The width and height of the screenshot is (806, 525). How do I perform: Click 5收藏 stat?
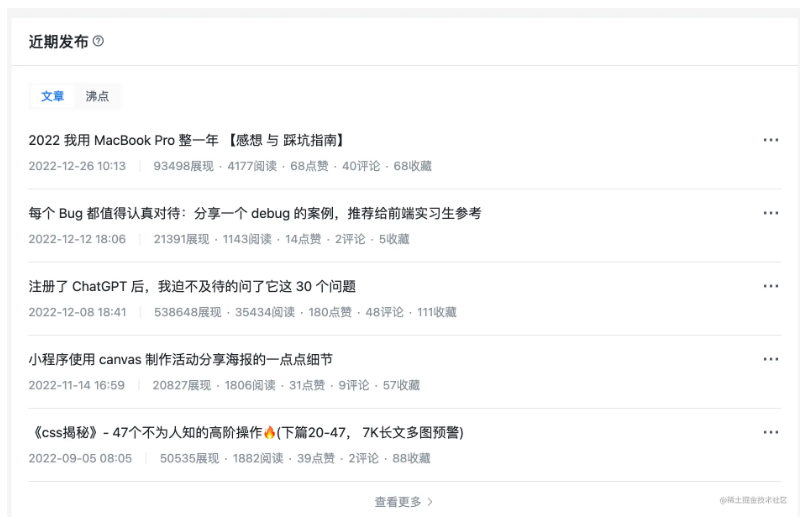click(394, 239)
